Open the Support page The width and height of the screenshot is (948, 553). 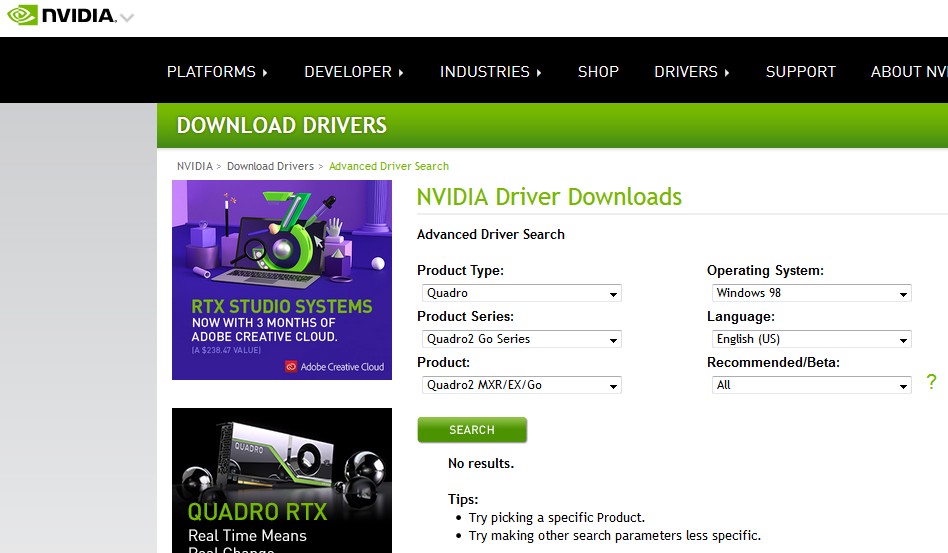(x=800, y=72)
